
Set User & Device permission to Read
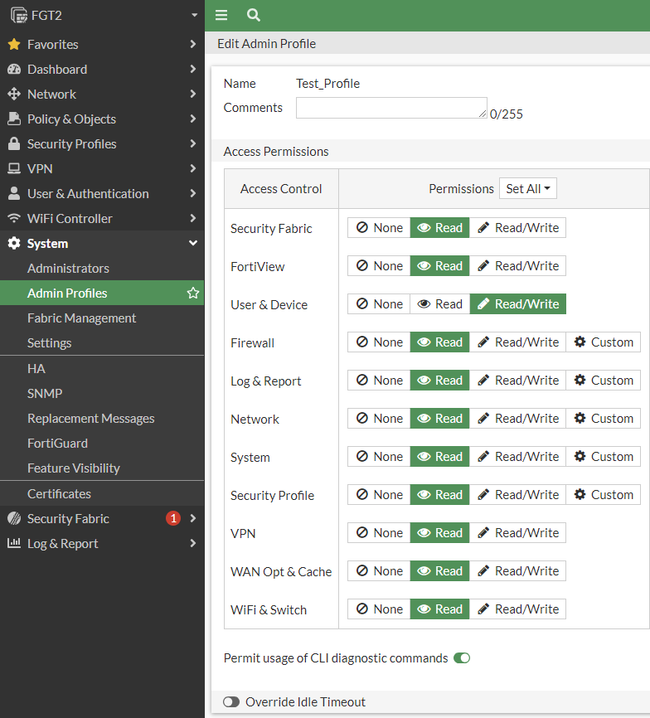coord(440,304)
